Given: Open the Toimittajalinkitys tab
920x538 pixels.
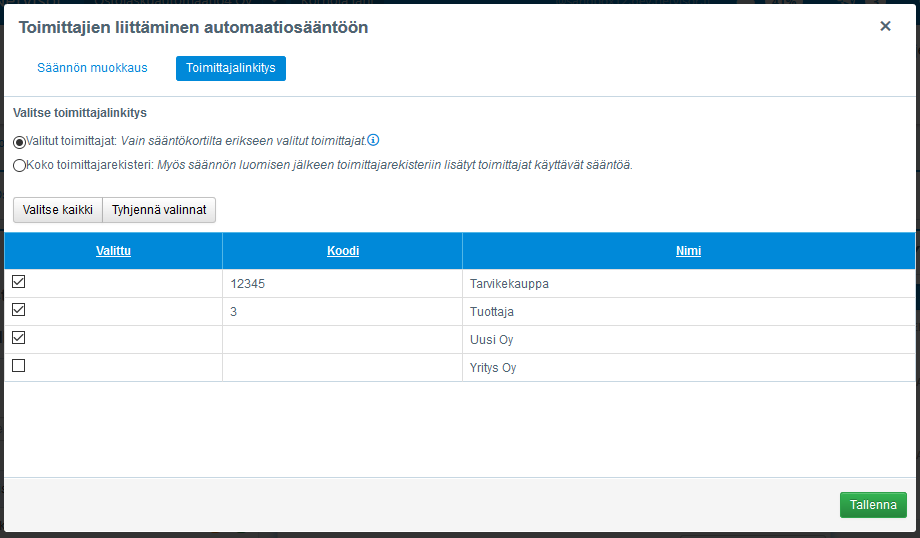Looking at the screenshot, I should 231,68.
